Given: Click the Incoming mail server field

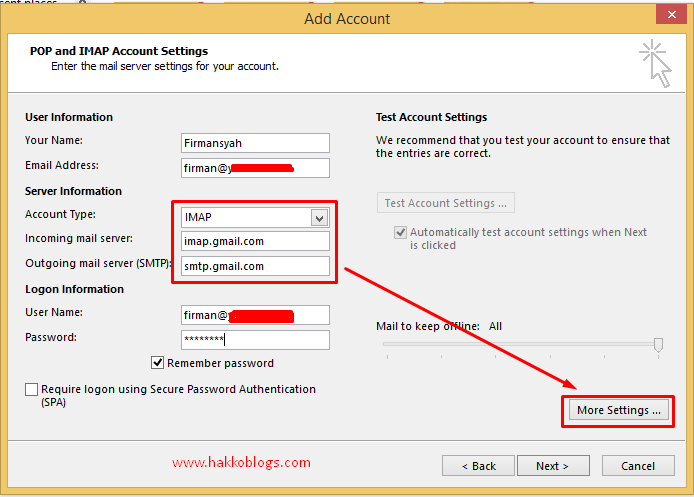Looking at the screenshot, I should [255, 241].
